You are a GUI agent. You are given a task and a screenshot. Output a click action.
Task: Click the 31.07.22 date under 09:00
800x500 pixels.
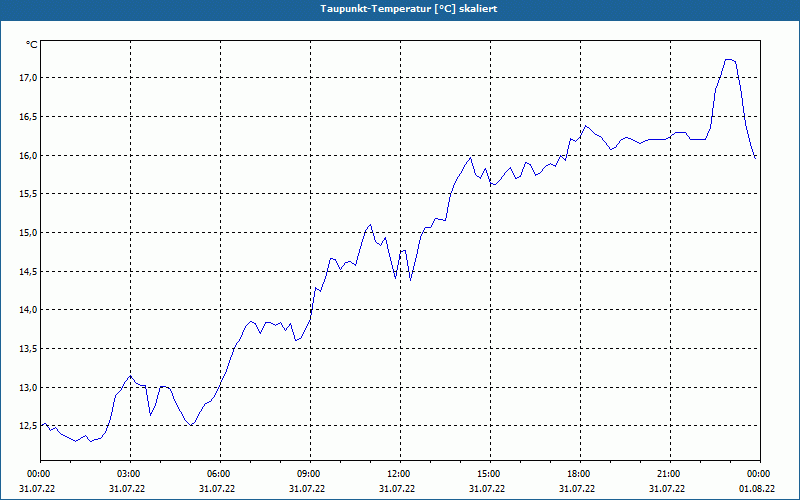click(307, 489)
